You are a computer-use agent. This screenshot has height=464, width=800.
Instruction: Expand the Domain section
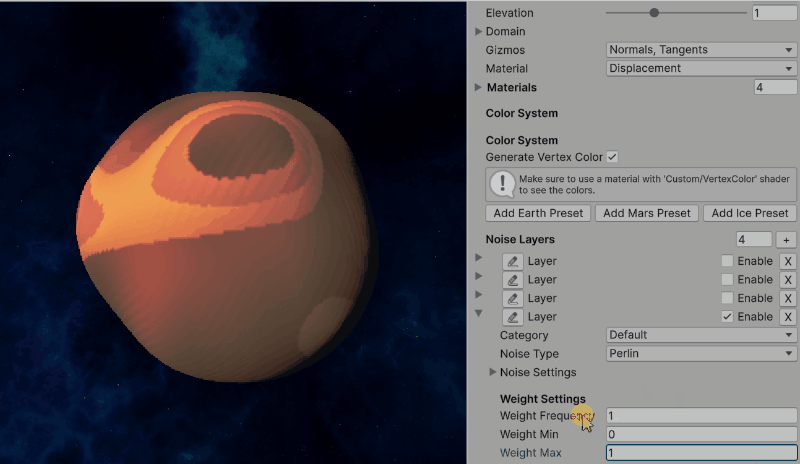(479, 32)
